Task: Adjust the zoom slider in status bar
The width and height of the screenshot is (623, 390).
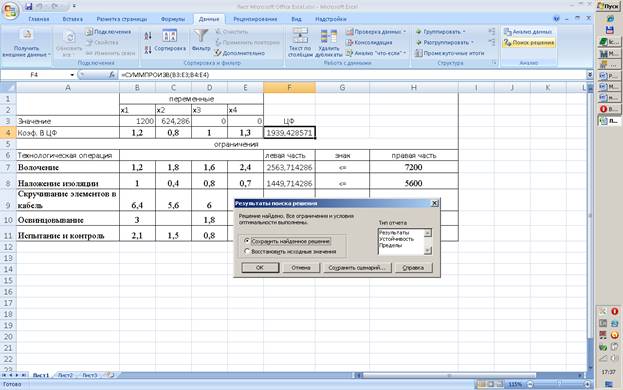Action: (x=558, y=384)
